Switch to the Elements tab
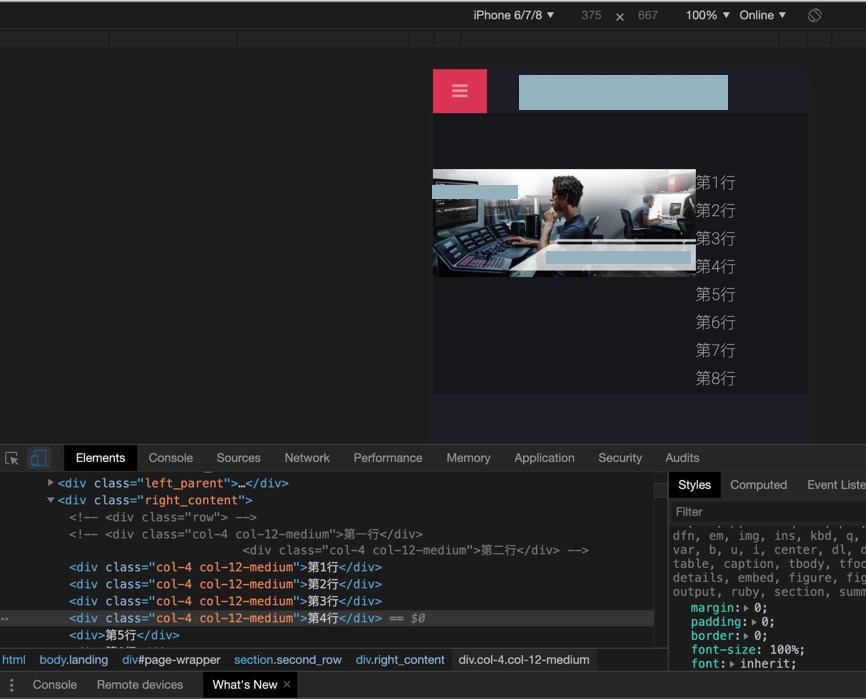Viewport: 866px width, 699px height. 101,458
